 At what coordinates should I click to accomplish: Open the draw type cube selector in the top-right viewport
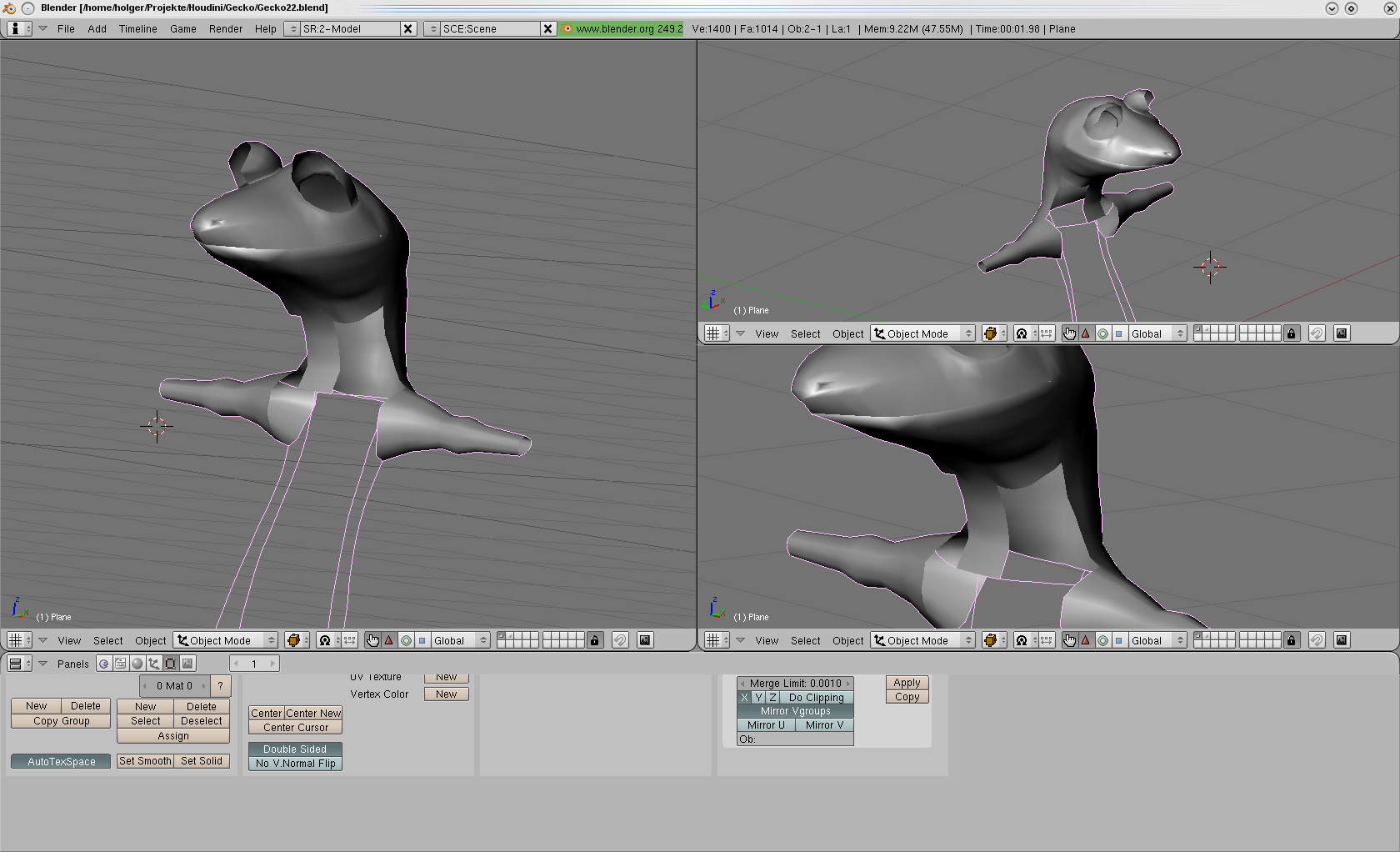pos(994,333)
